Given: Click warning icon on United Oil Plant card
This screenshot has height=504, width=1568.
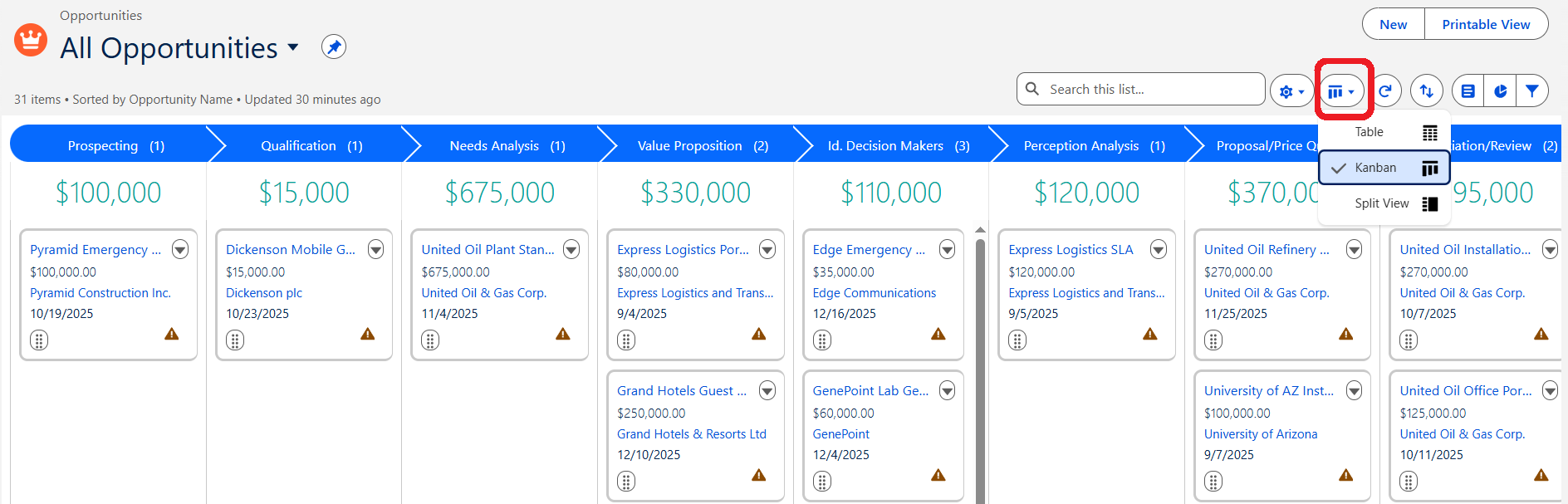Looking at the screenshot, I should click(x=563, y=334).
